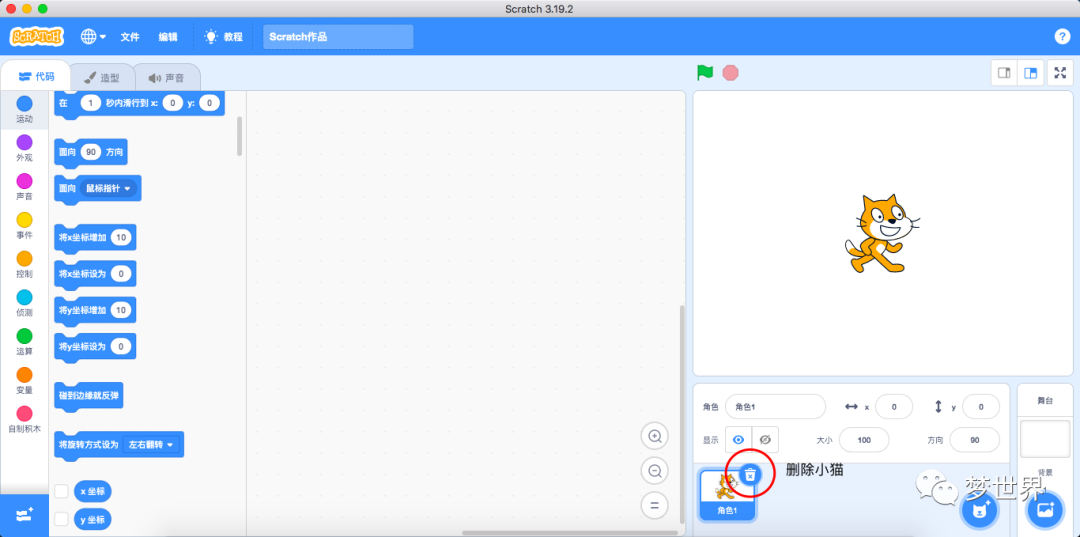Select the 控制 control category
Viewport: 1080px width, 537px height.
click(x=24, y=264)
